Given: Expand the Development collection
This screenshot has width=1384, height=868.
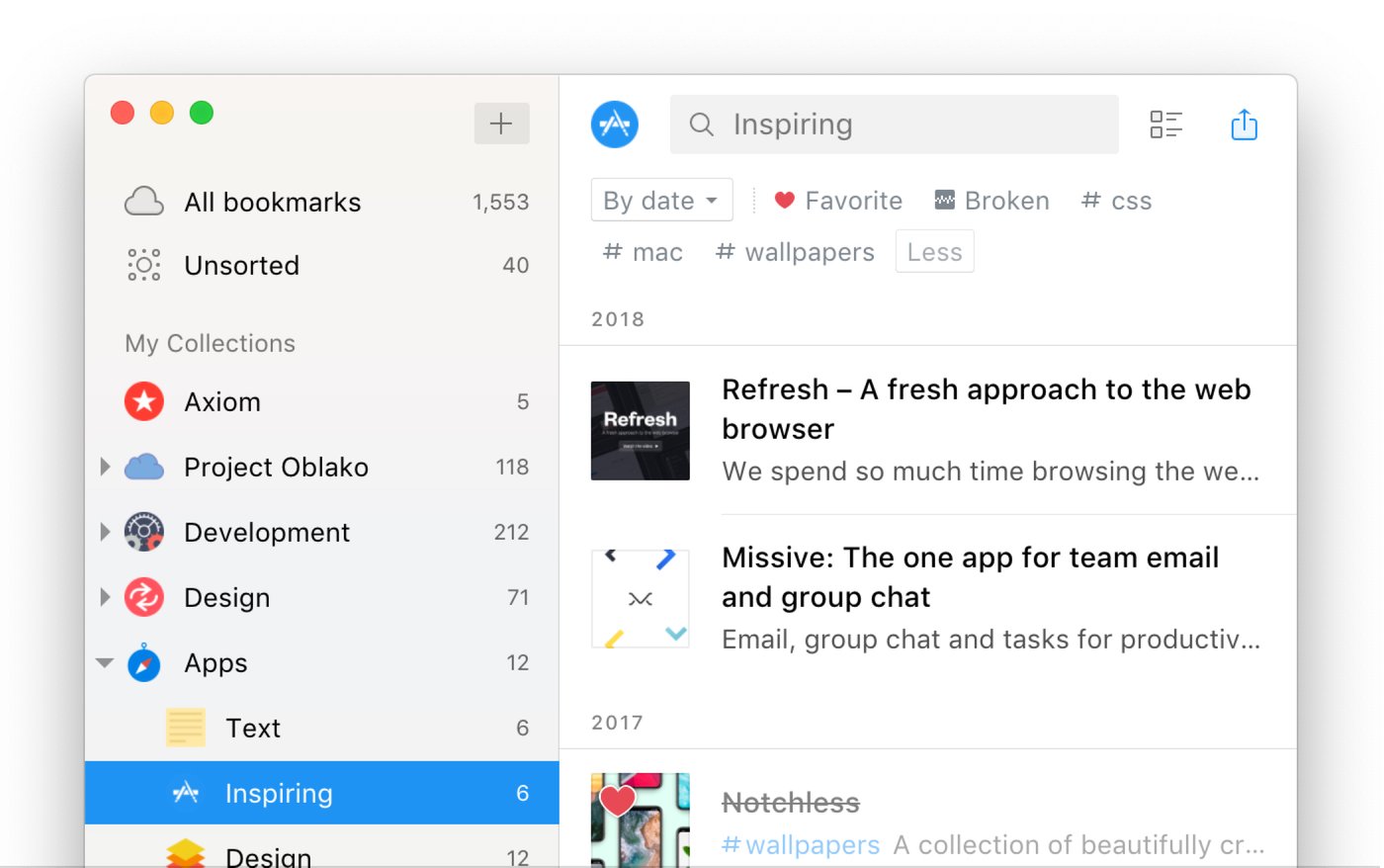Looking at the screenshot, I should click(105, 532).
